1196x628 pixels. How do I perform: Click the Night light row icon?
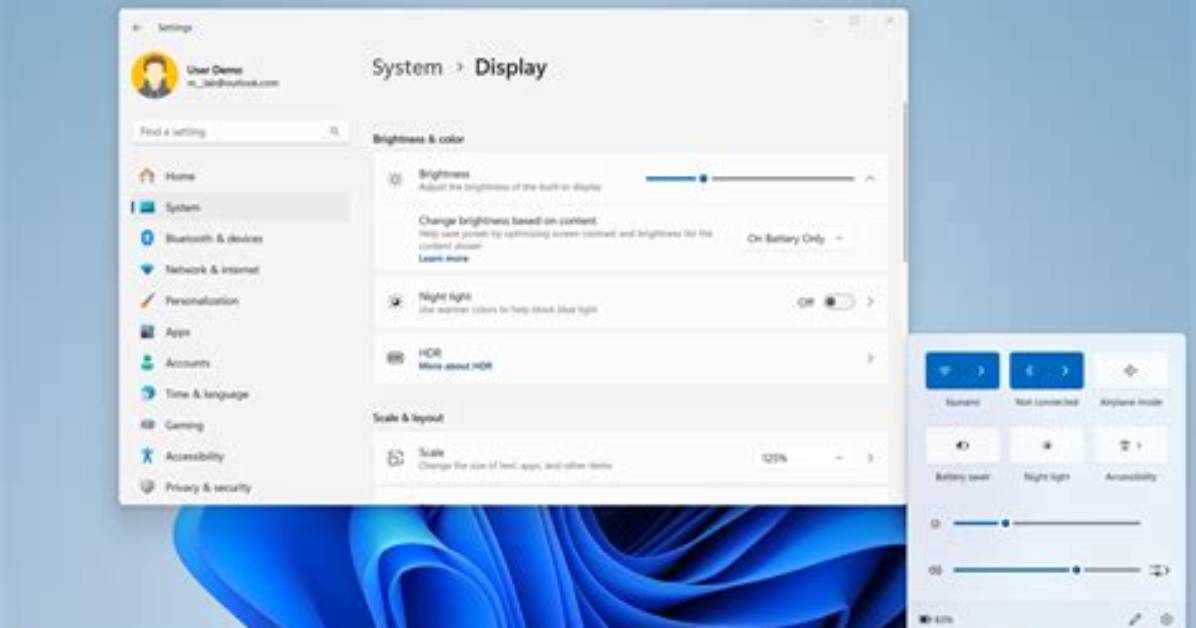click(395, 302)
